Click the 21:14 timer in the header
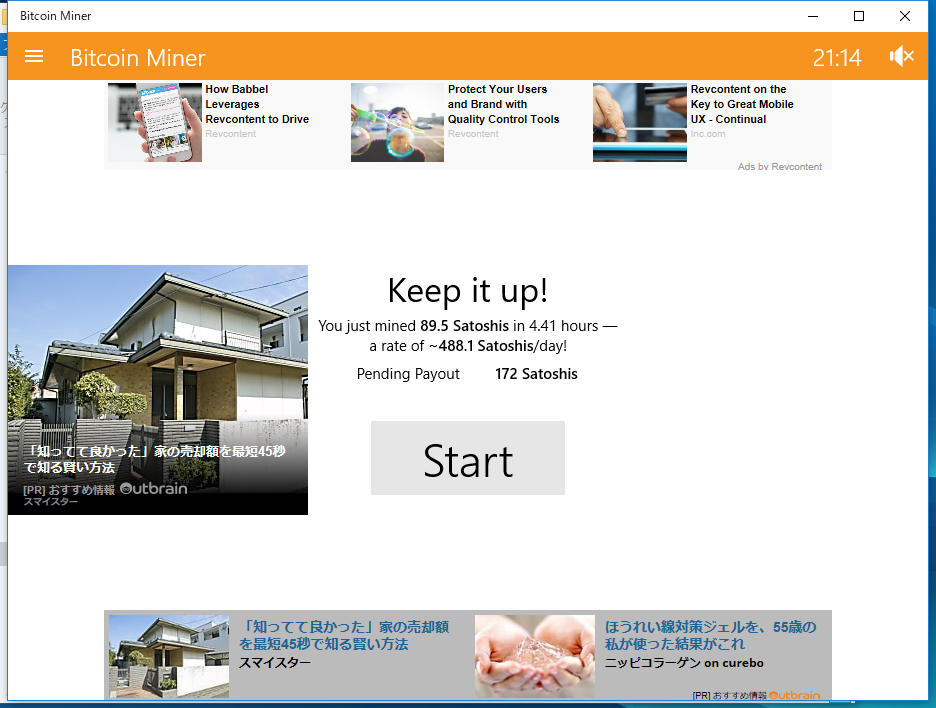 tap(837, 58)
